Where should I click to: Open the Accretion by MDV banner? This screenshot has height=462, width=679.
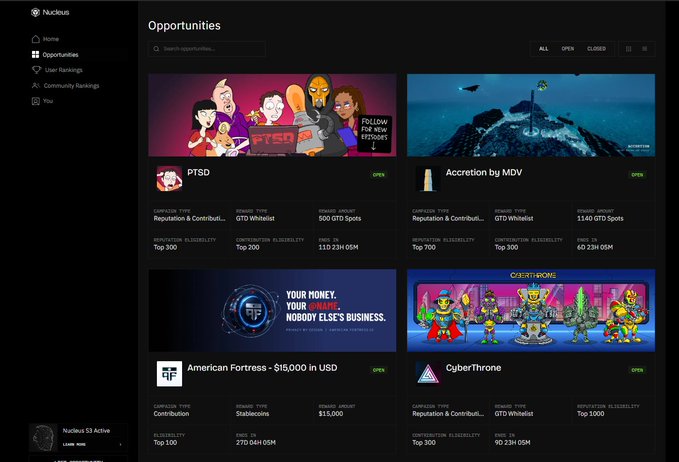(531, 115)
